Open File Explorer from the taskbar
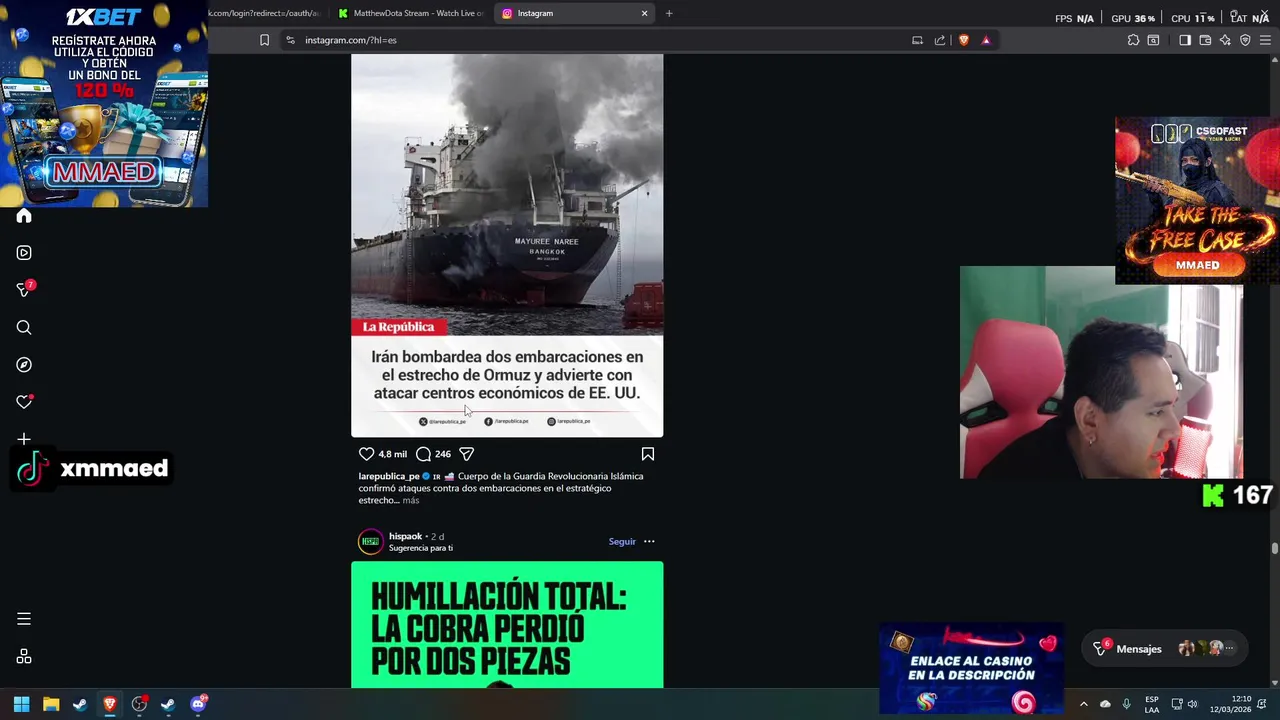Image resolution: width=1280 pixels, height=720 pixels. tap(51, 704)
